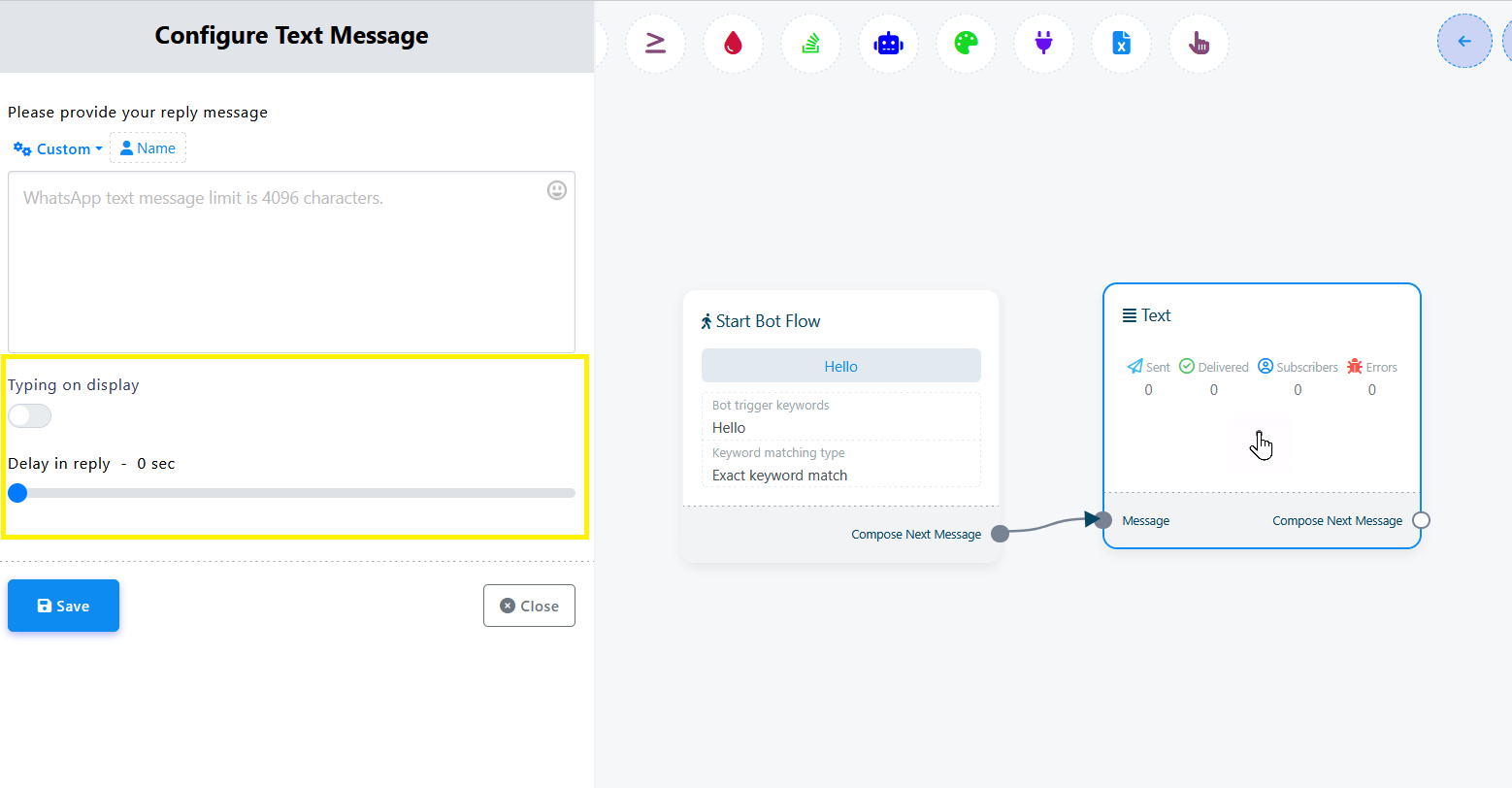Click the purple plug icon

[x=1043, y=44]
